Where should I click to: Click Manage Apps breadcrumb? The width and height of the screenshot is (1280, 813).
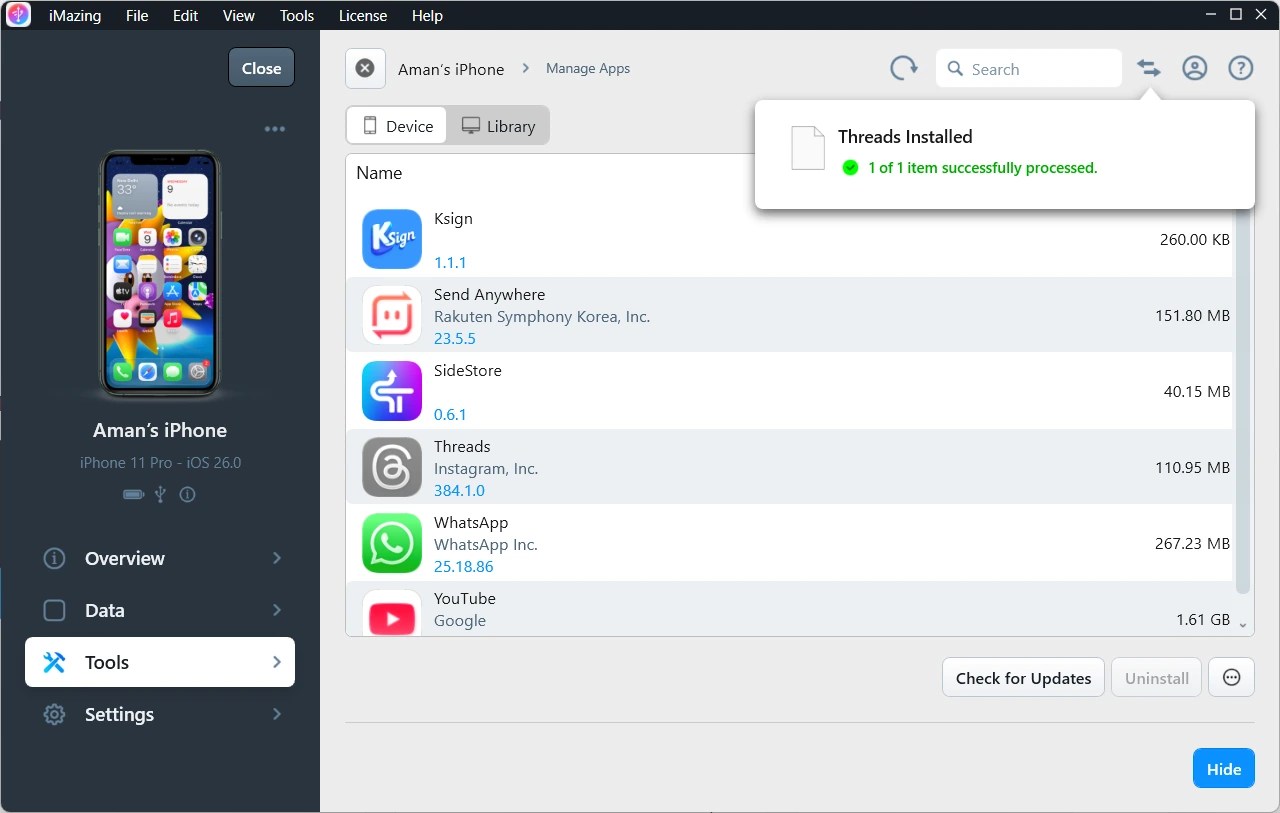tap(588, 68)
